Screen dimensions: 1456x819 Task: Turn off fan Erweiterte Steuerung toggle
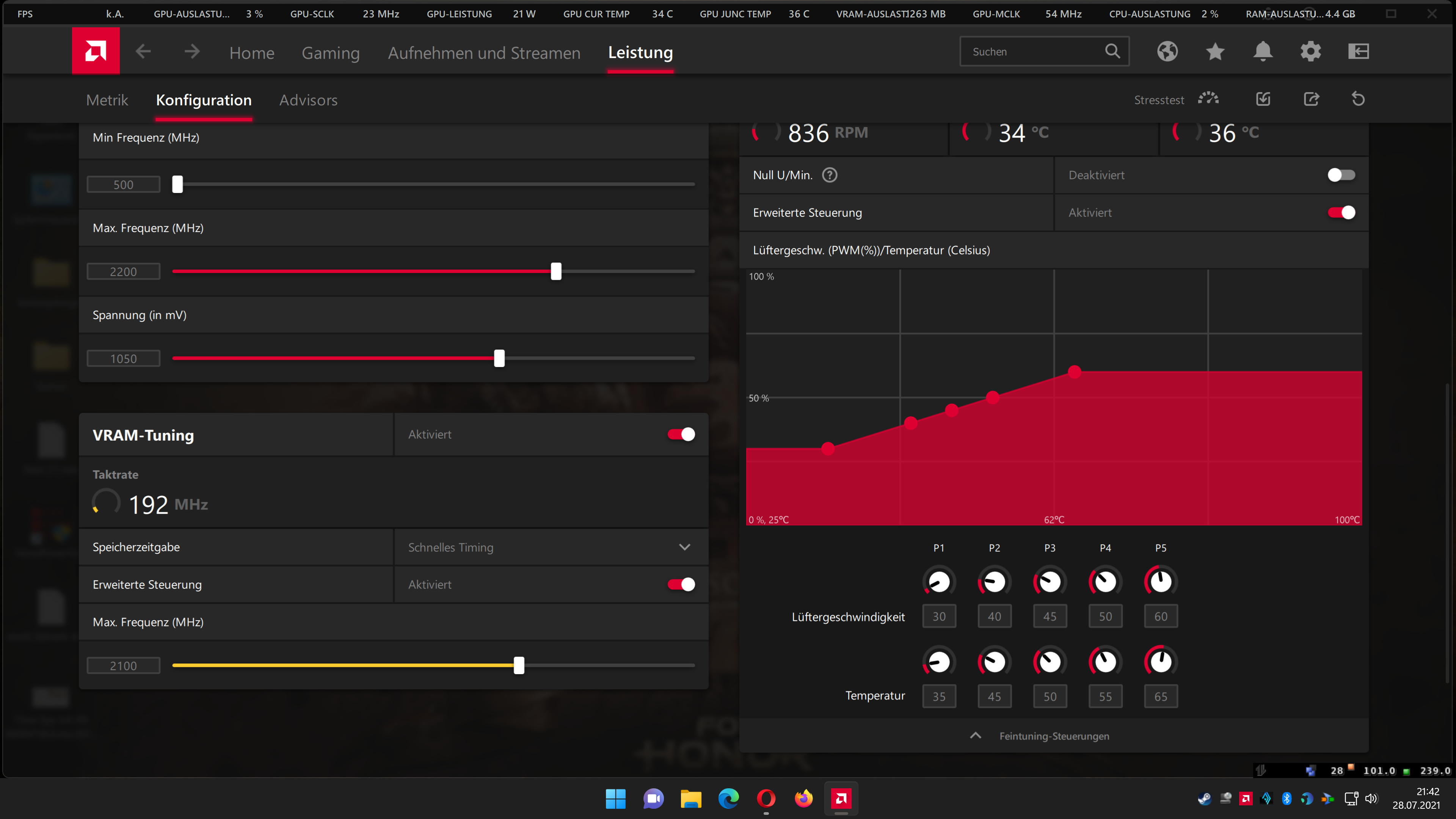point(1341,212)
